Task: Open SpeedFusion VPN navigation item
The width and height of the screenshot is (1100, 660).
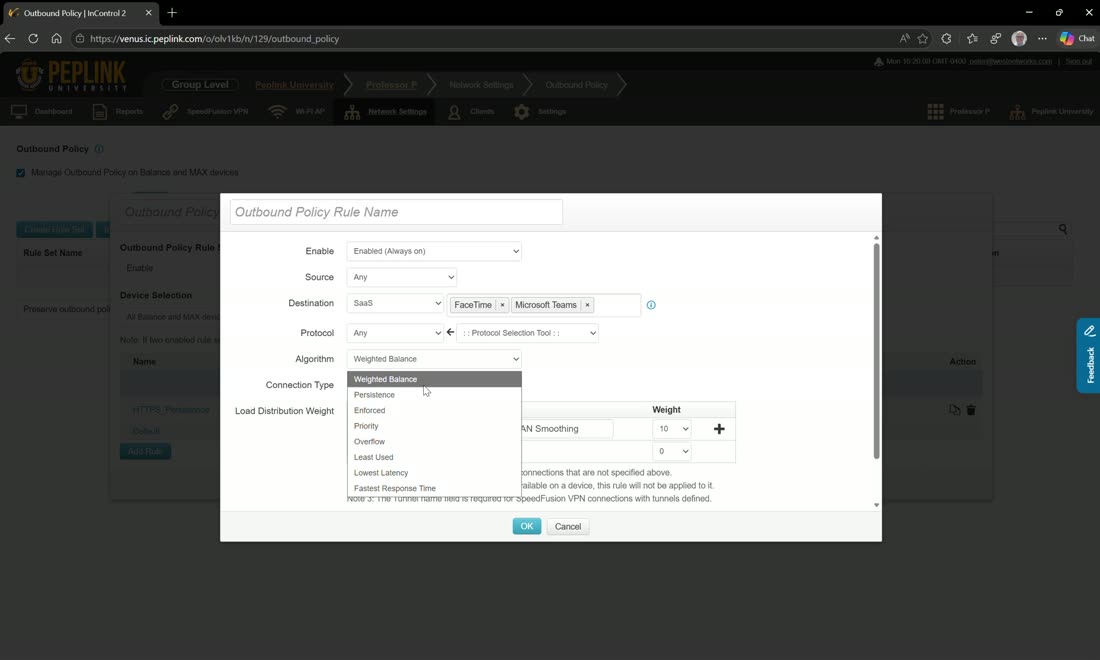Action: 206,112
